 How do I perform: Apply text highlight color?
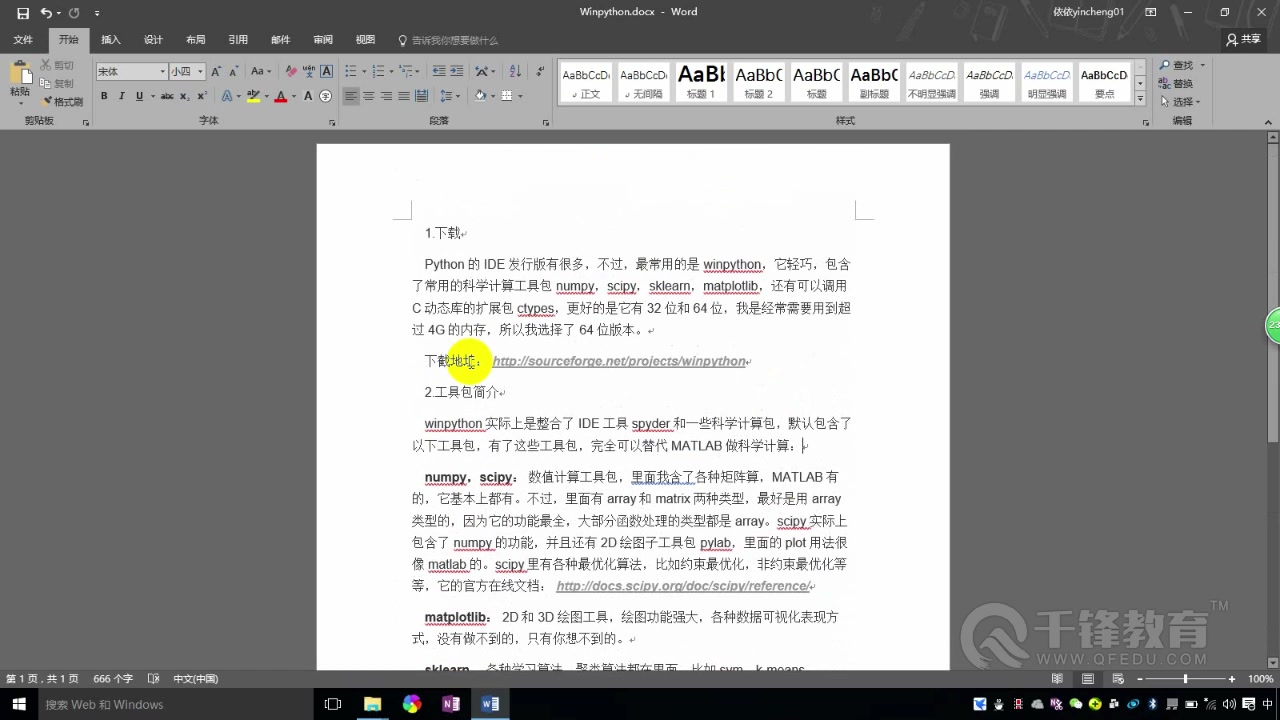tap(254, 95)
